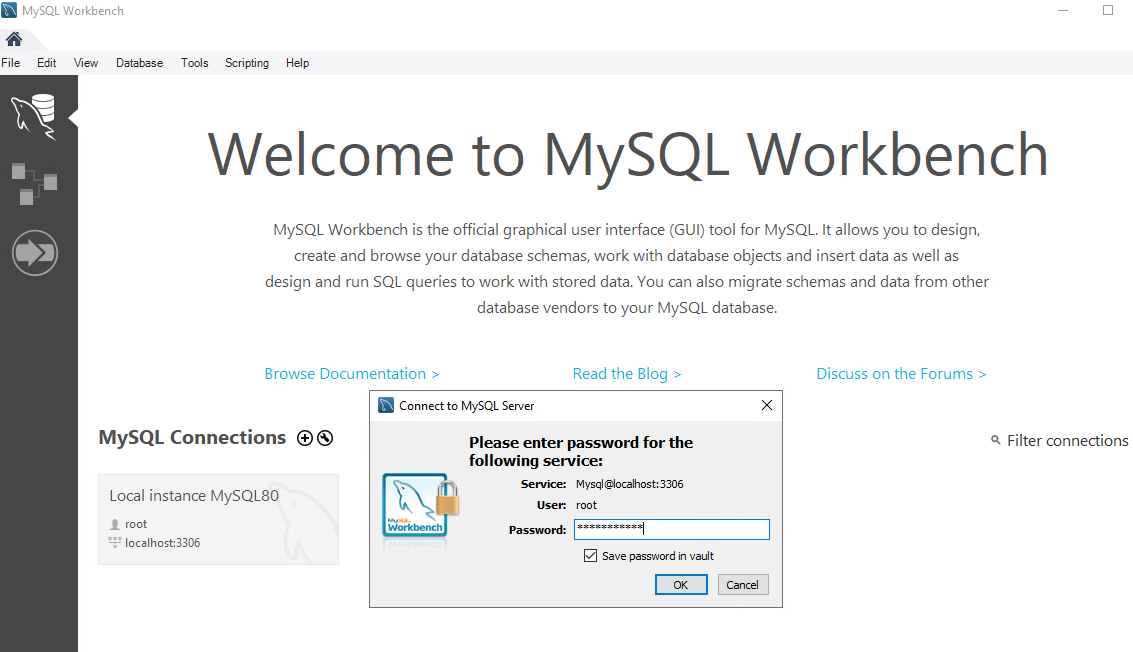Confirm password with OK button

(681, 585)
